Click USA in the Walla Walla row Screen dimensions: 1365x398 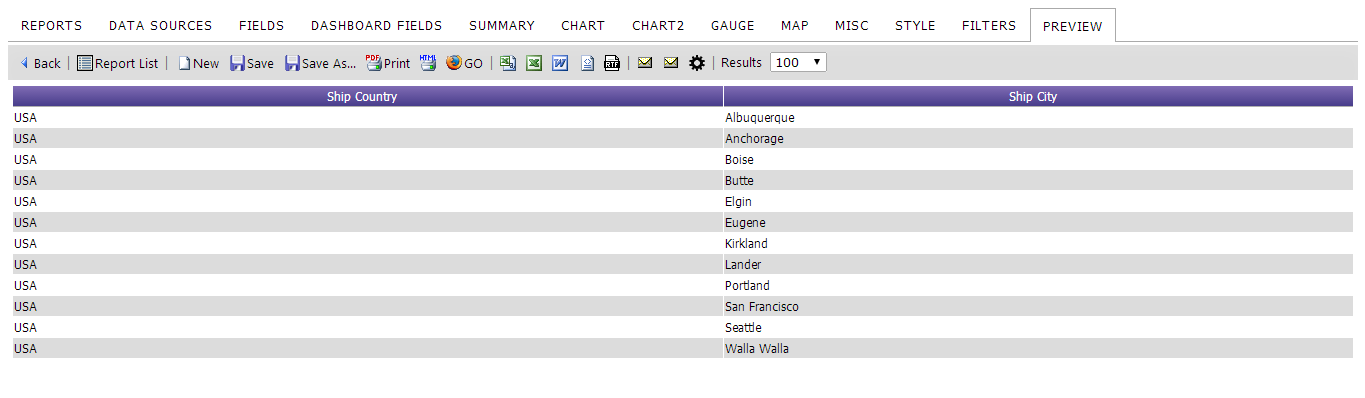tap(25, 349)
